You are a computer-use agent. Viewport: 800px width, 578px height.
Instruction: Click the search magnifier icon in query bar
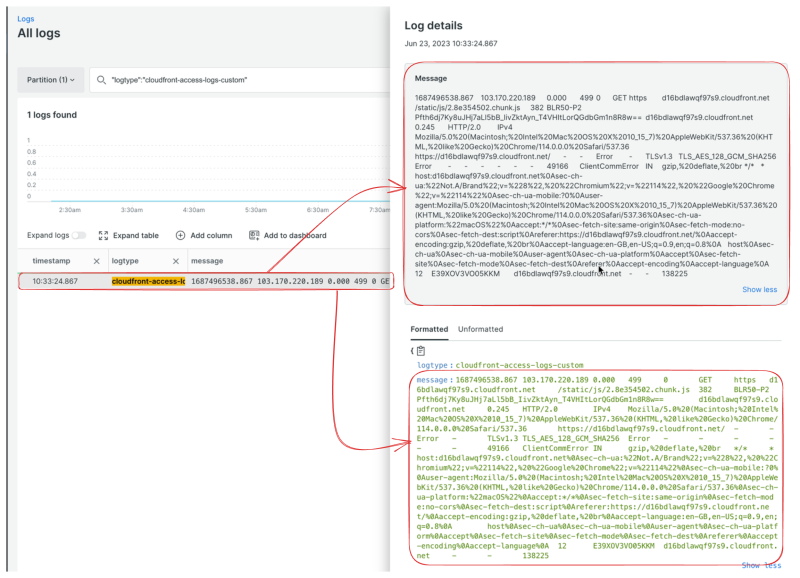[x=101, y=79]
